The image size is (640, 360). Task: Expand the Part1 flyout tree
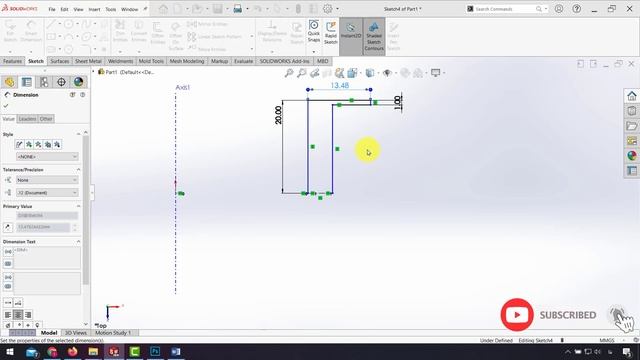pos(93,72)
